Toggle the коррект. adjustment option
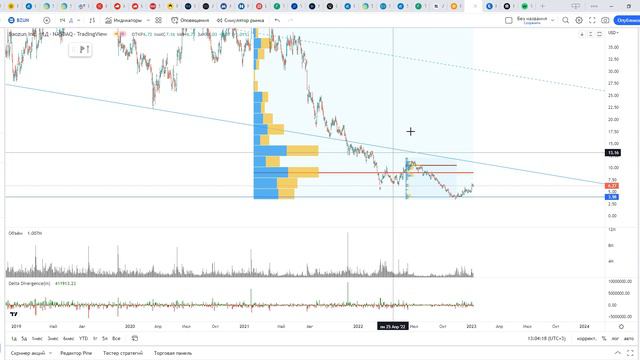Screen dimensions: 640x360 [586, 338]
